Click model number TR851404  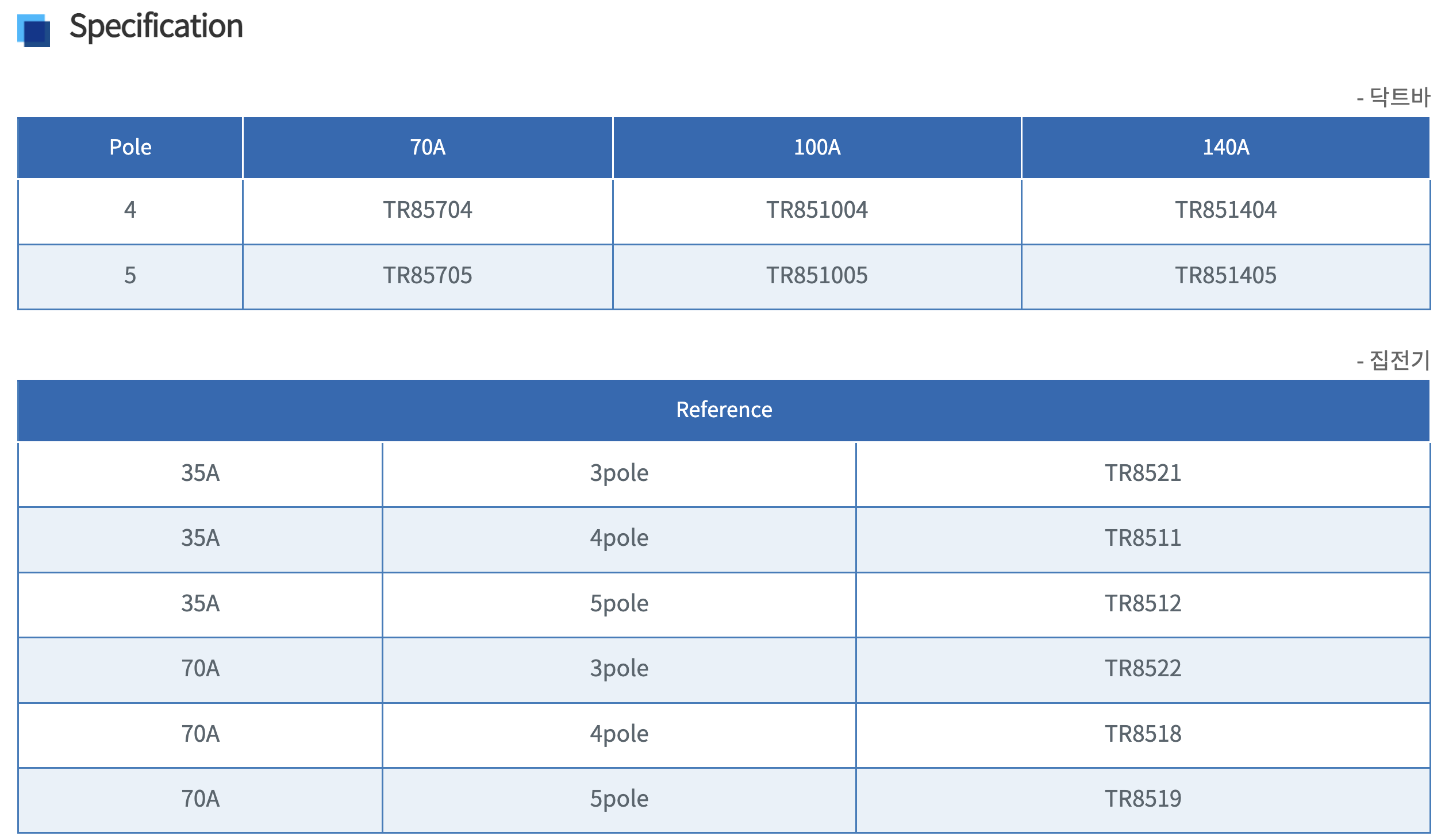(1225, 210)
